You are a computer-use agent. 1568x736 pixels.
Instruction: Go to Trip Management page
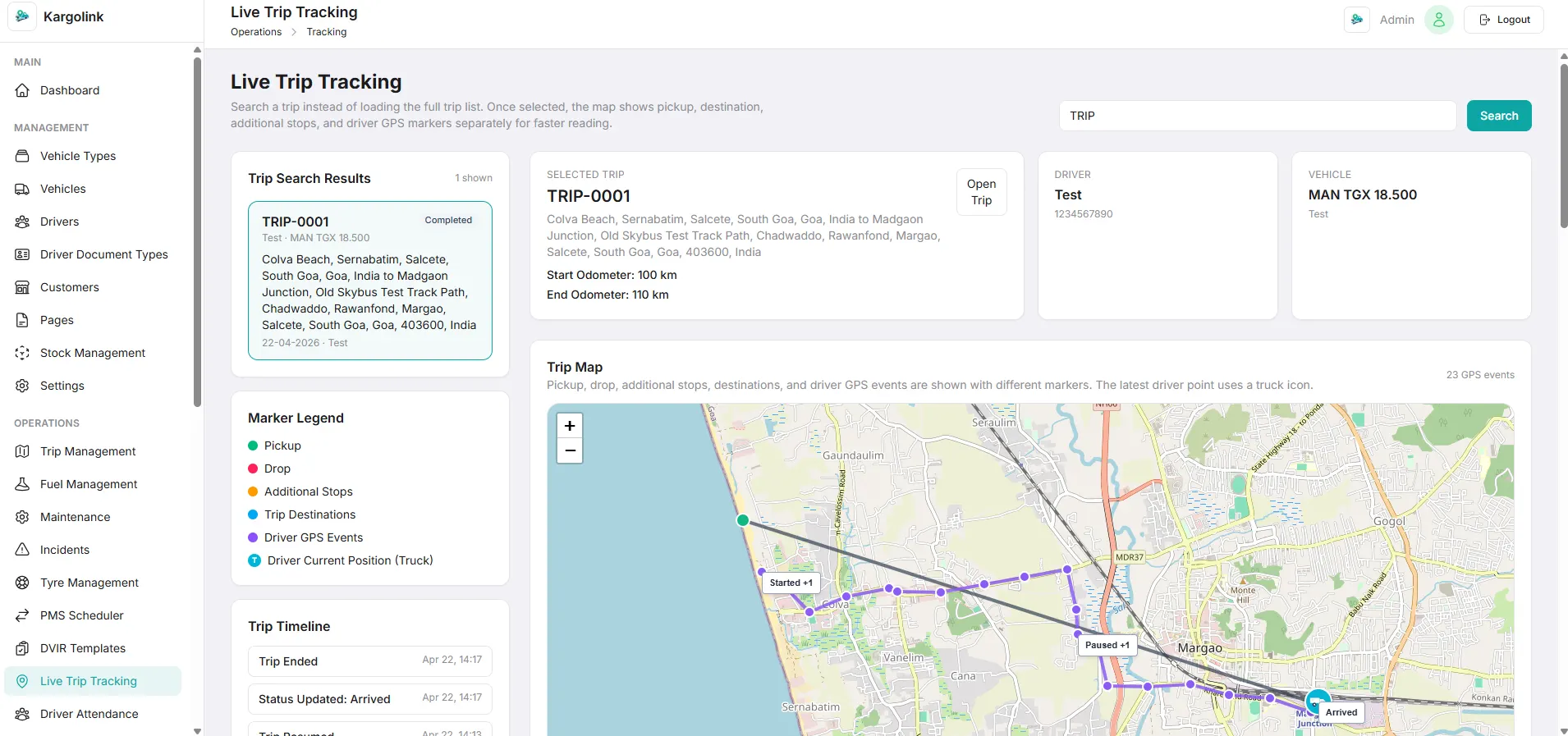93,451
